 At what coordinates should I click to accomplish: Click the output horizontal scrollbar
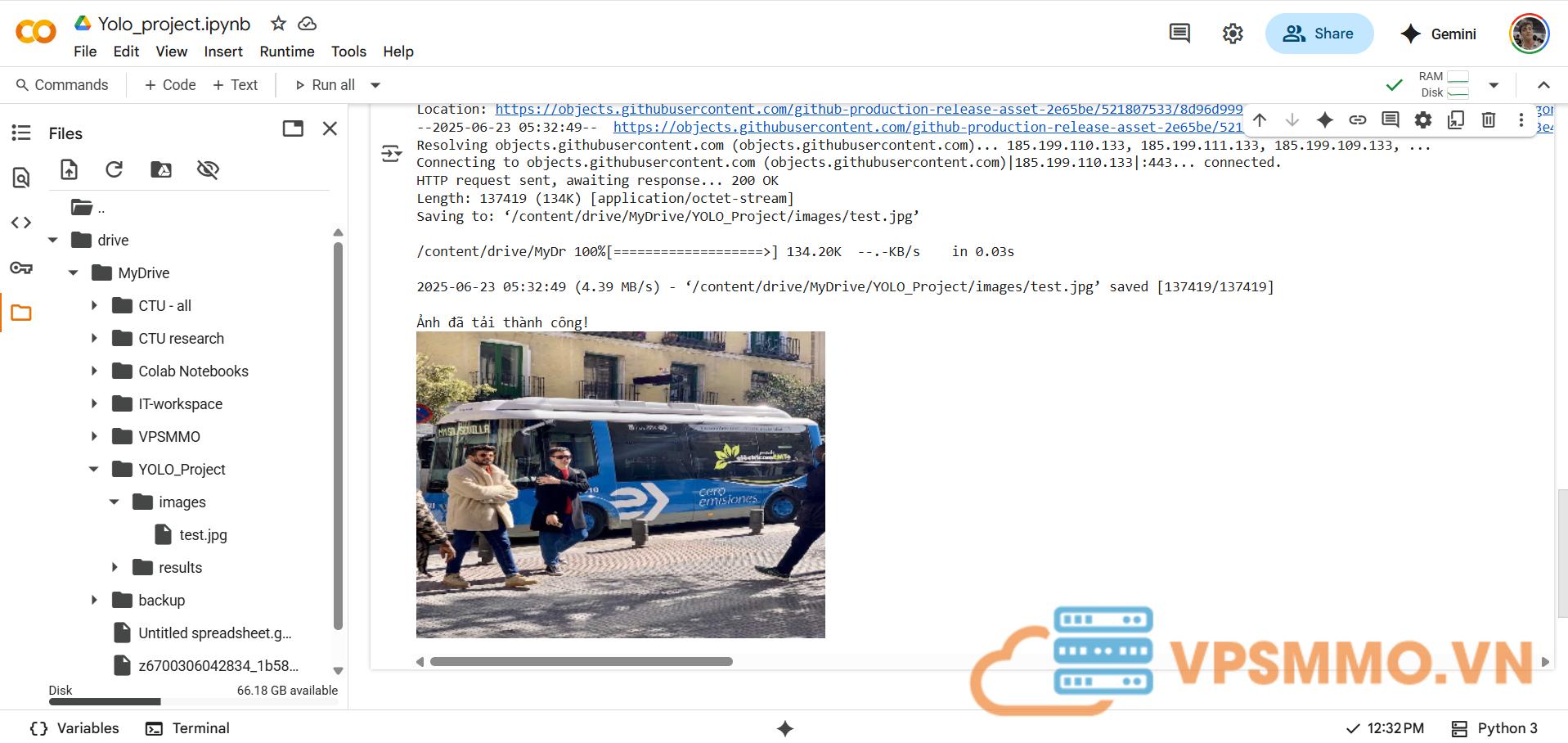581,661
